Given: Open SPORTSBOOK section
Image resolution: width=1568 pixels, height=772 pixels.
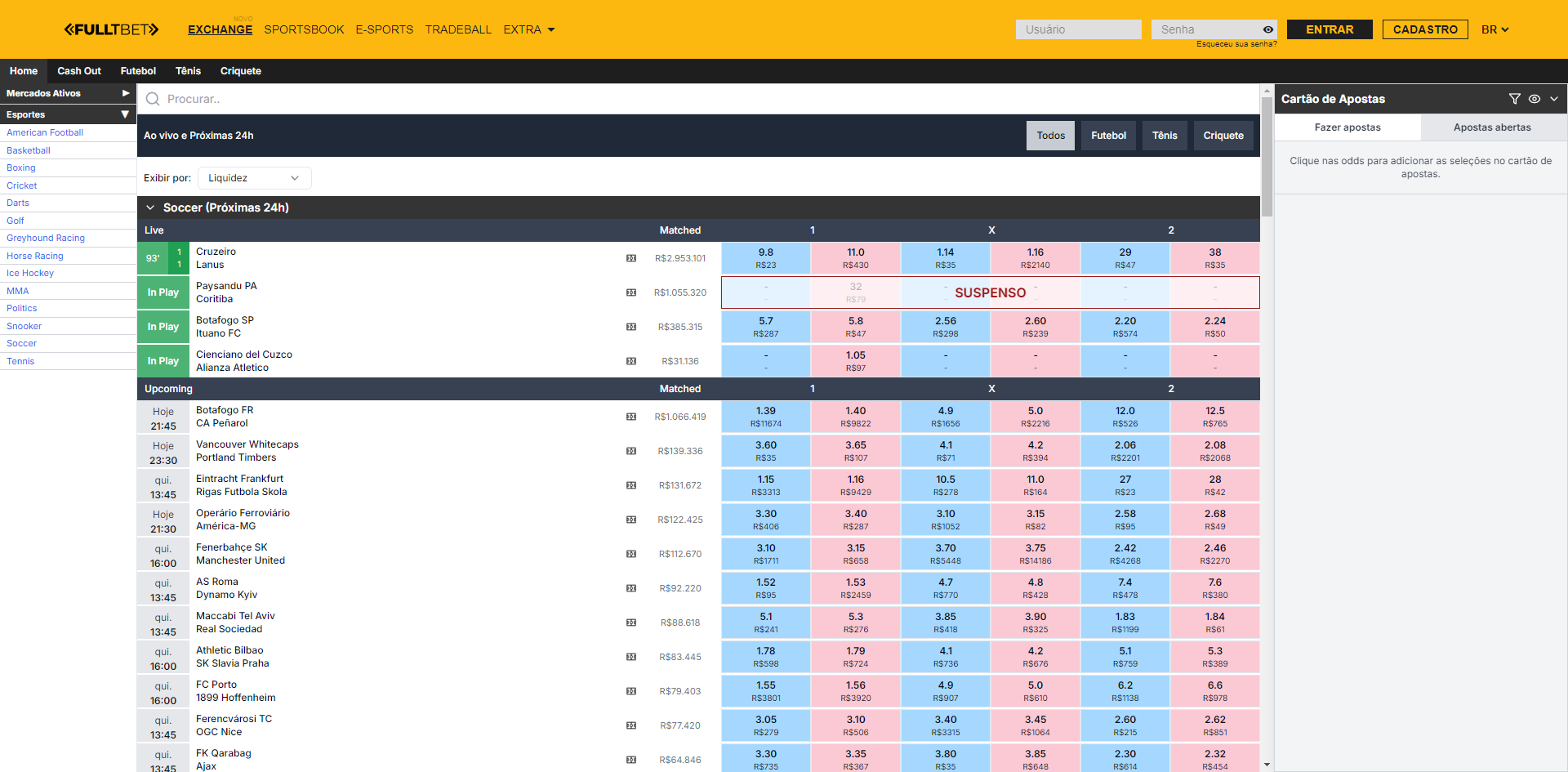Looking at the screenshot, I should pyautogui.click(x=304, y=29).
